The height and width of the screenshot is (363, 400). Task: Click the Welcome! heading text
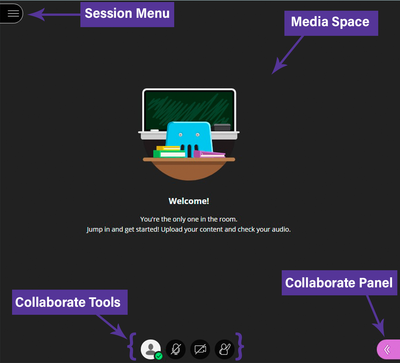[189, 201]
